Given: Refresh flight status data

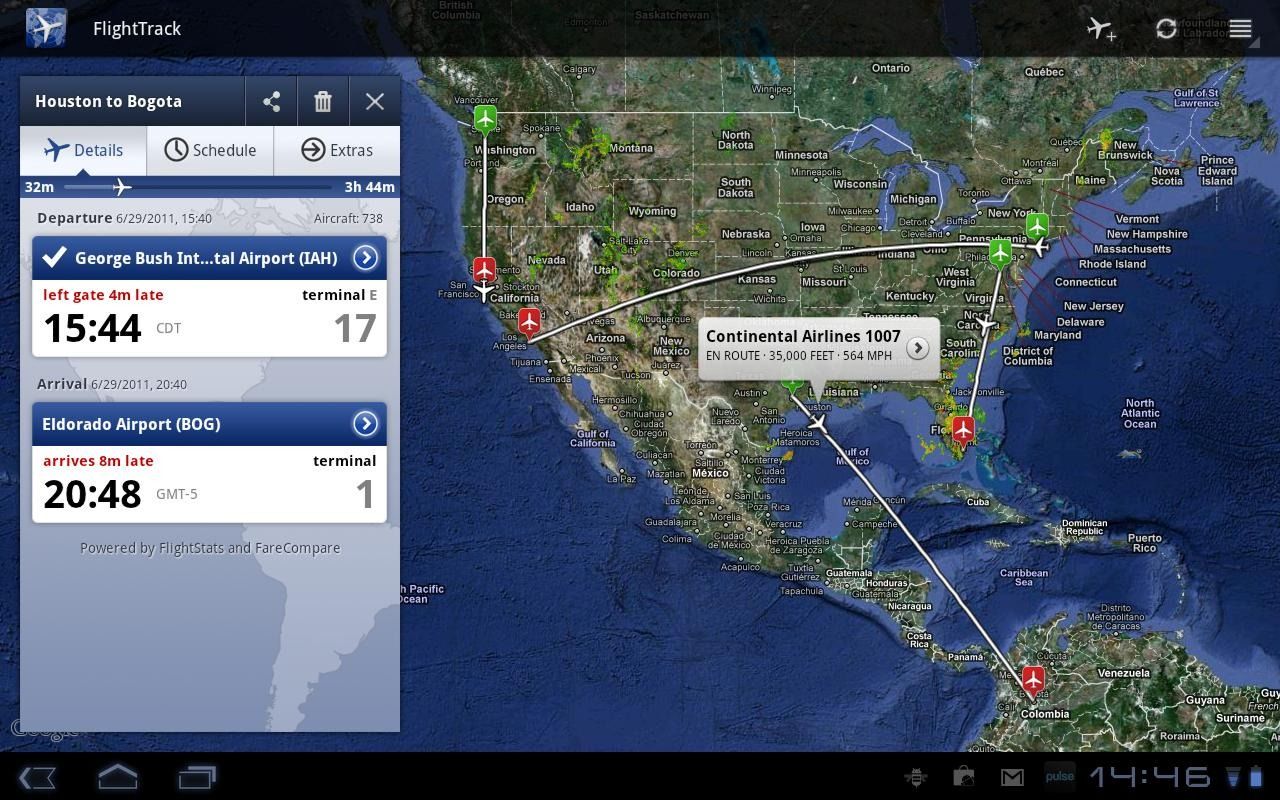Looking at the screenshot, I should (1166, 28).
